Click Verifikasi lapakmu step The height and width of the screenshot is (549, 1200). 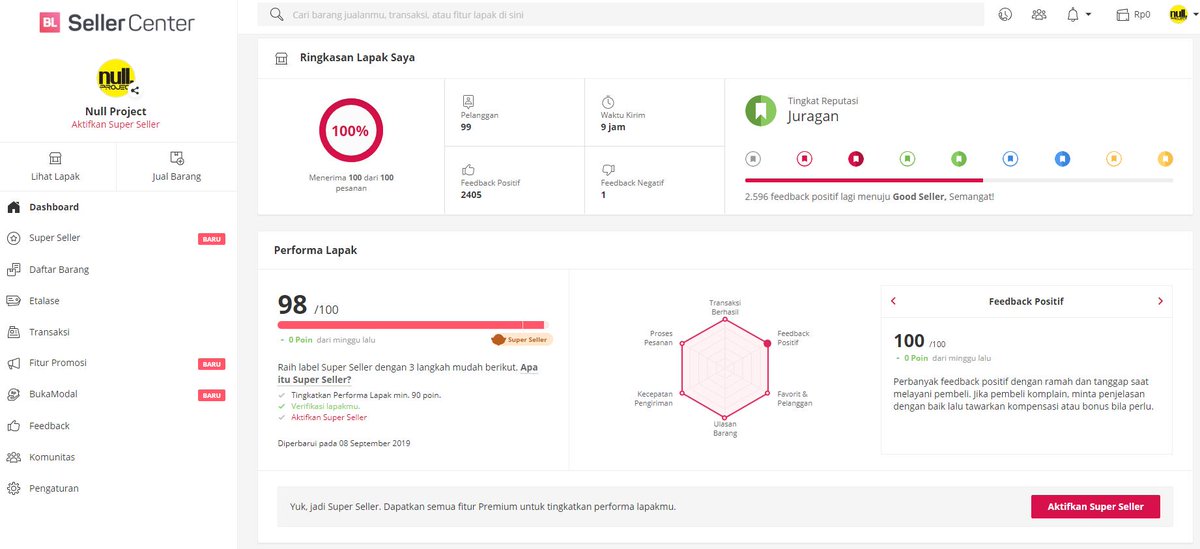(324, 406)
